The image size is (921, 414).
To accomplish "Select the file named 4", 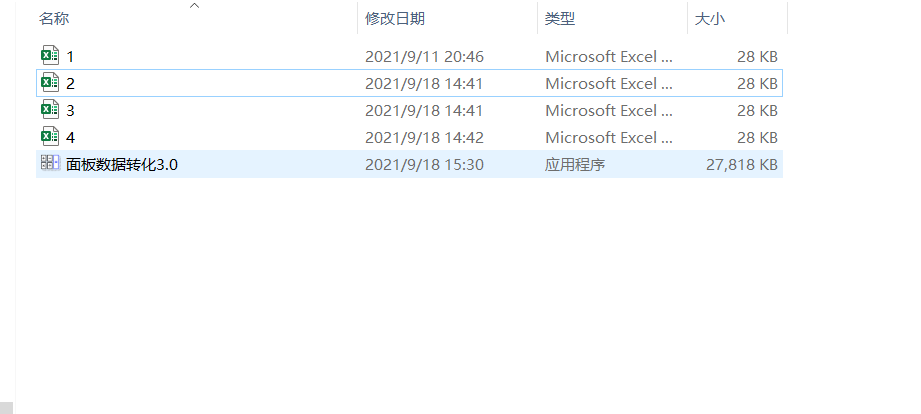I will [70, 138].
